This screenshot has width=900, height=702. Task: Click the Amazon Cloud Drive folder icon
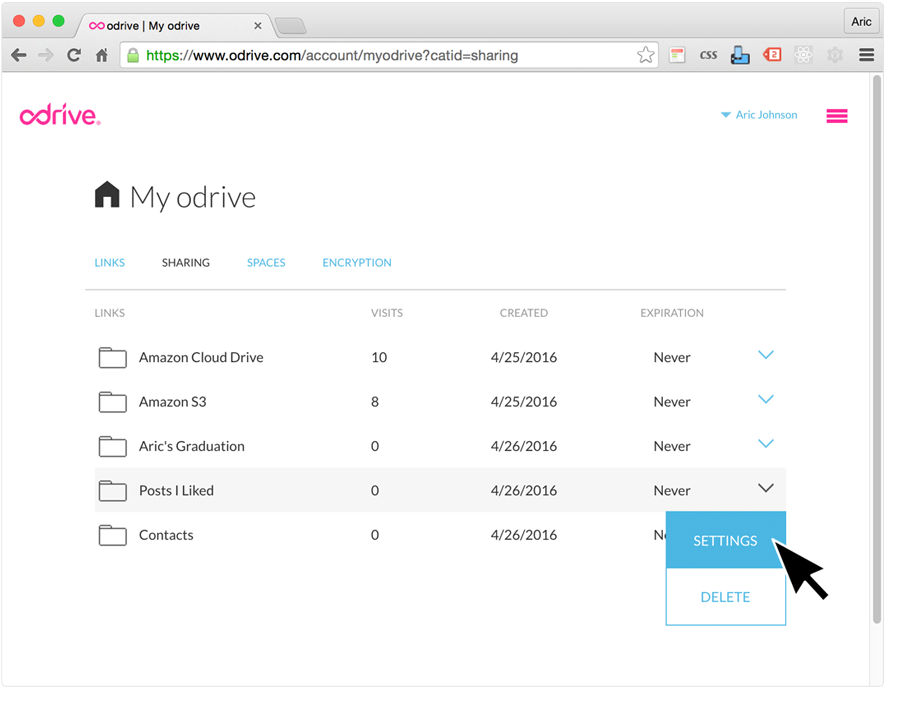(112, 358)
